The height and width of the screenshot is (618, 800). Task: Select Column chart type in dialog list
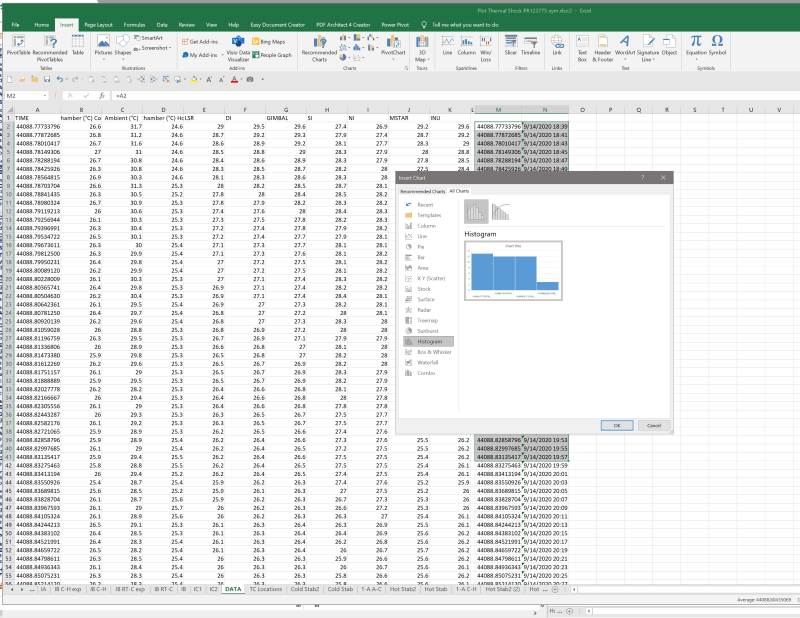(x=427, y=226)
